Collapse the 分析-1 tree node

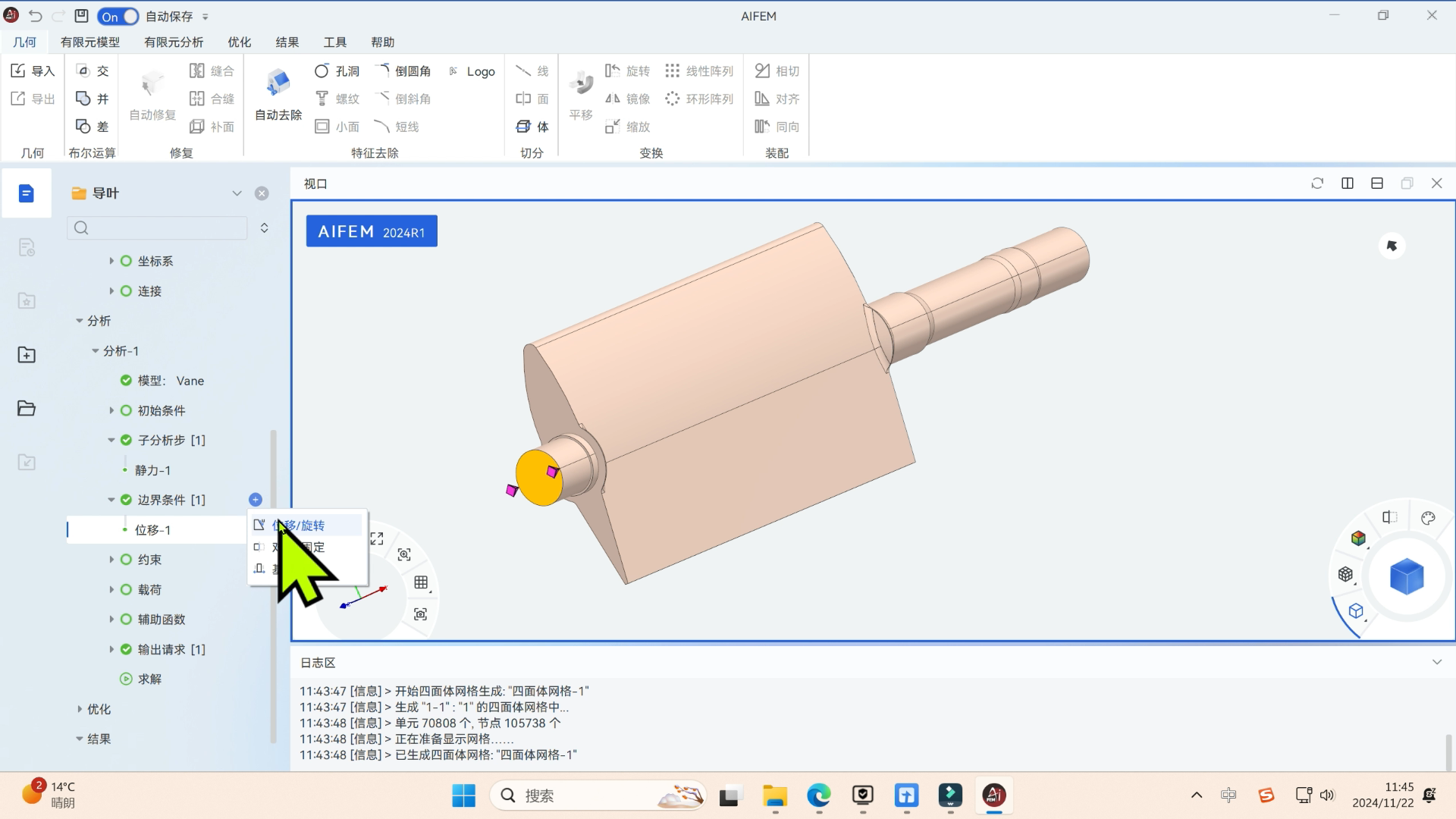click(x=96, y=351)
